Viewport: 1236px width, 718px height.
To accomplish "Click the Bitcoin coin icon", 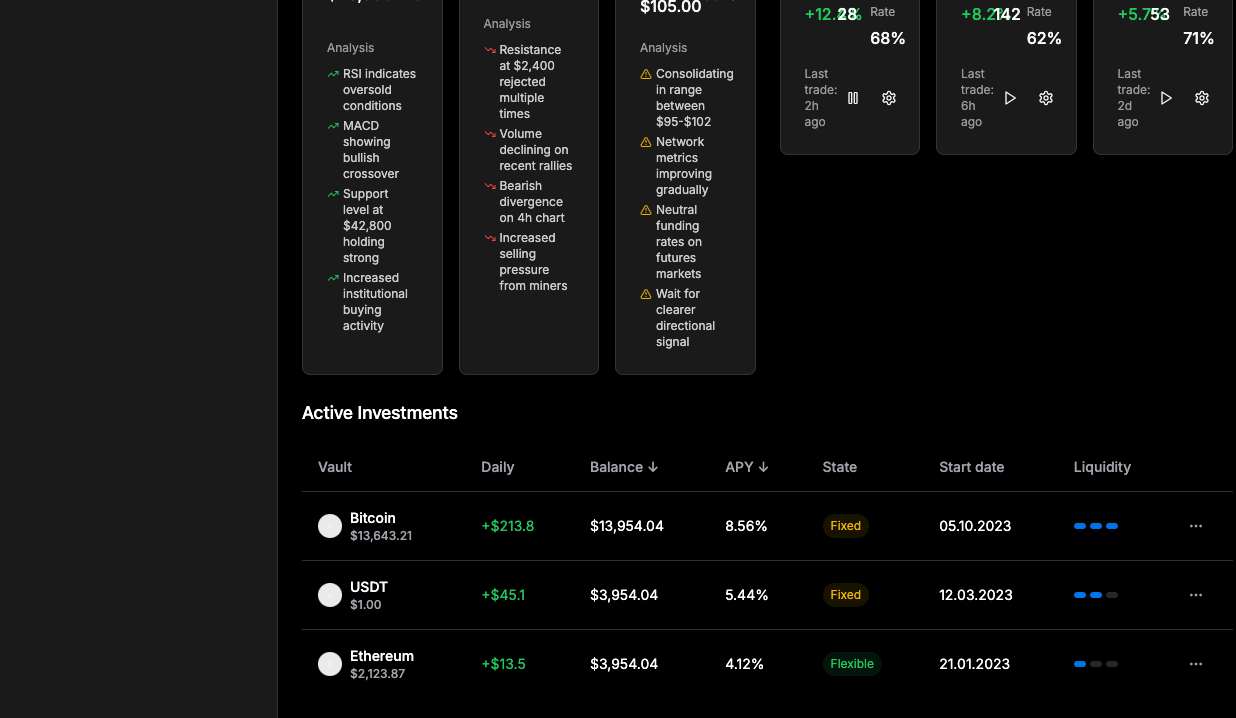I will 330,526.
